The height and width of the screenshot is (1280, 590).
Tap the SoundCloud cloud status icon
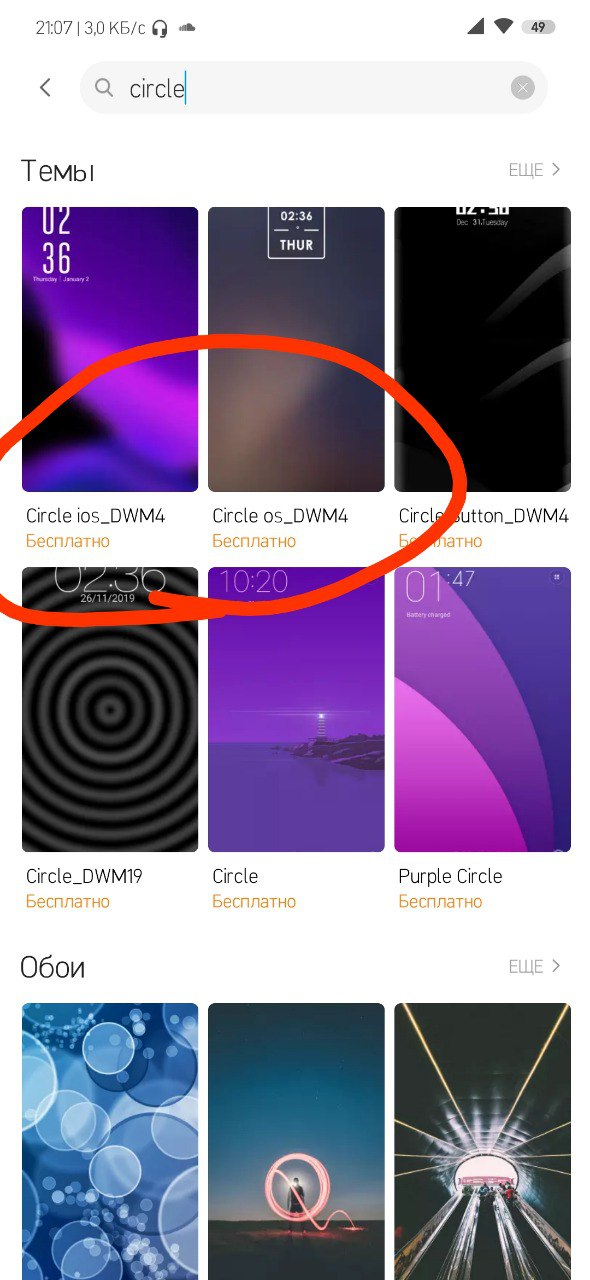(x=186, y=28)
